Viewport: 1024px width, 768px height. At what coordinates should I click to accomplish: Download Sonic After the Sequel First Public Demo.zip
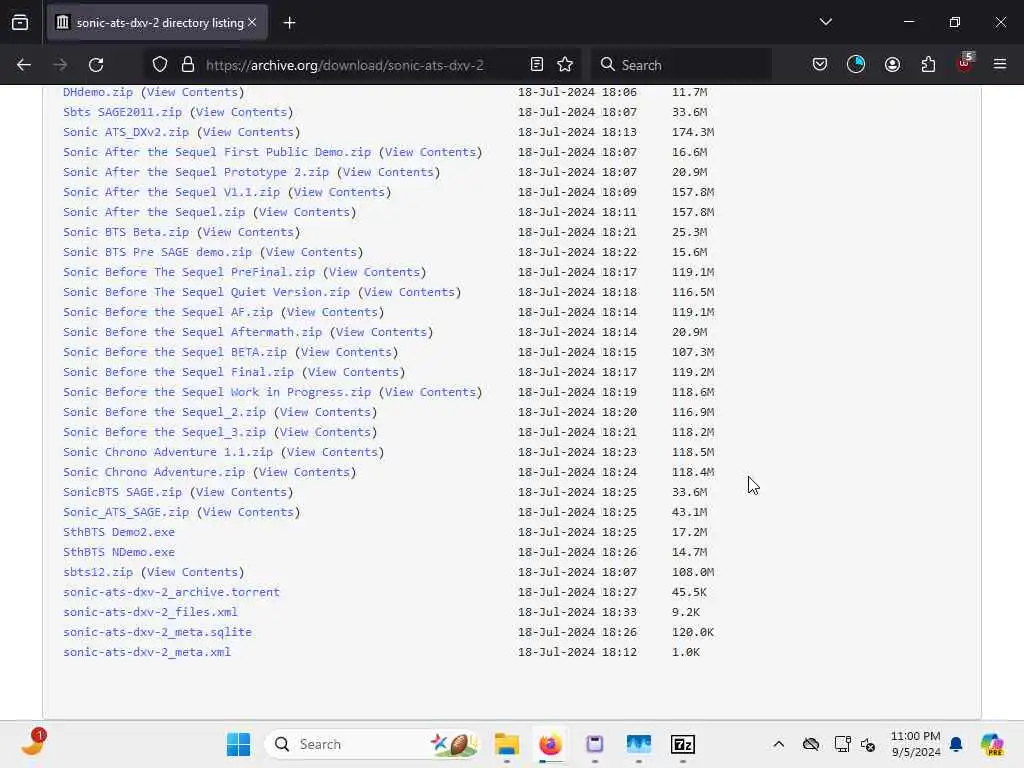coord(217,152)
